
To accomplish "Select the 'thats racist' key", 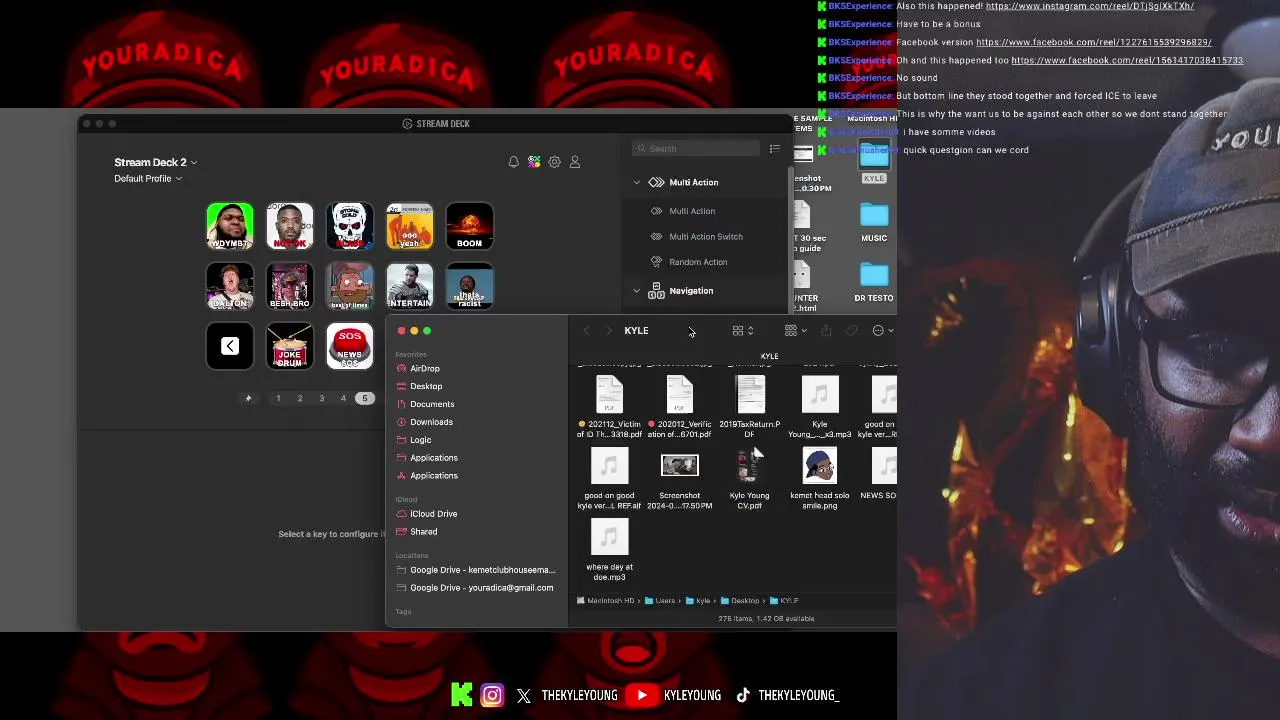I will (x=470, y=286).
